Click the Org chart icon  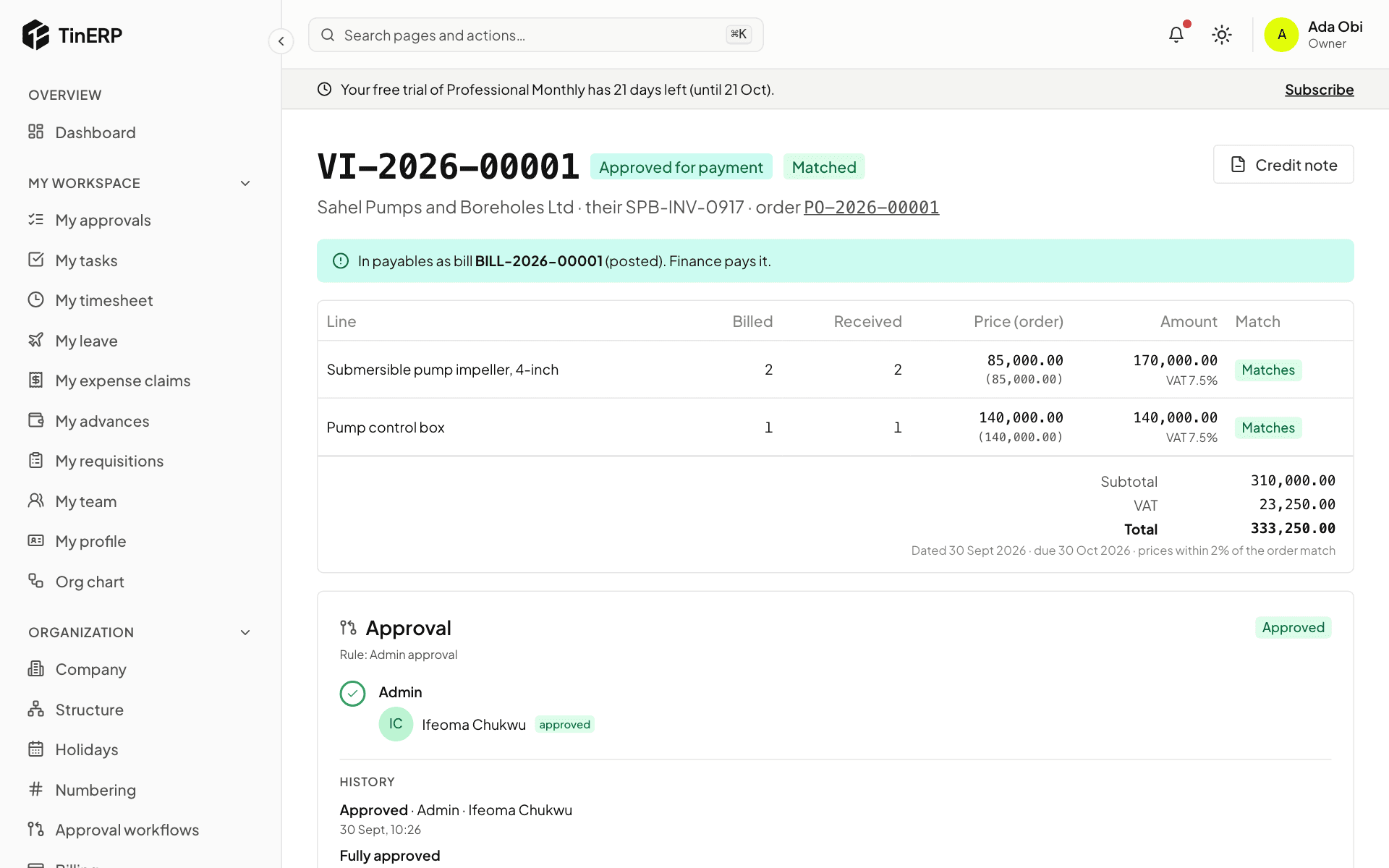point(35,581)
